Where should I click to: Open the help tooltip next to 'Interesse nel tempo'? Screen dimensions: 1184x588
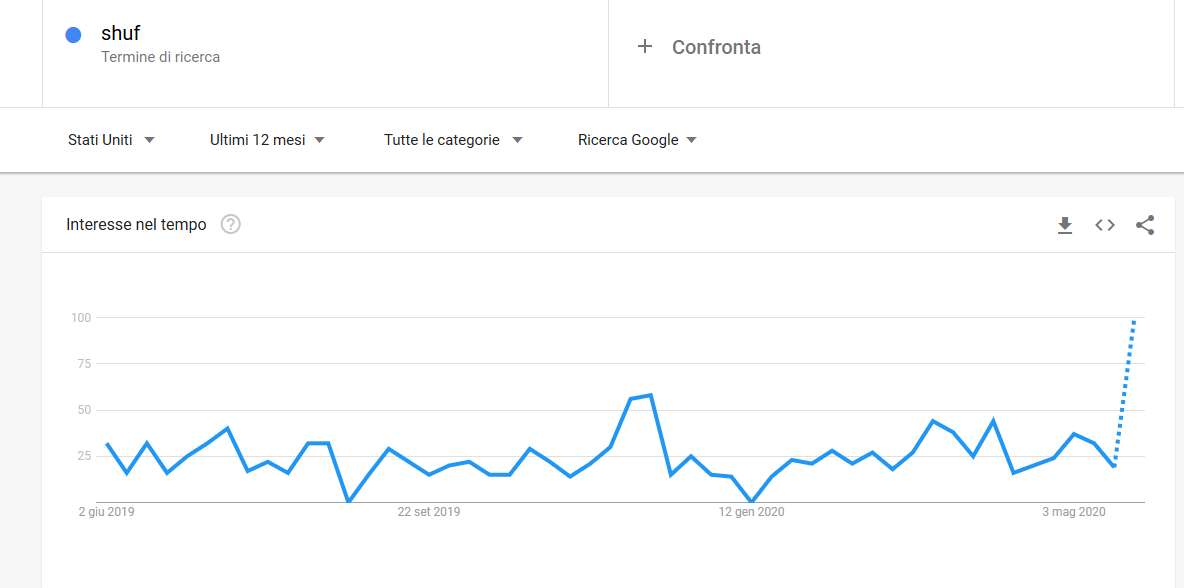(x=231, y=224)
